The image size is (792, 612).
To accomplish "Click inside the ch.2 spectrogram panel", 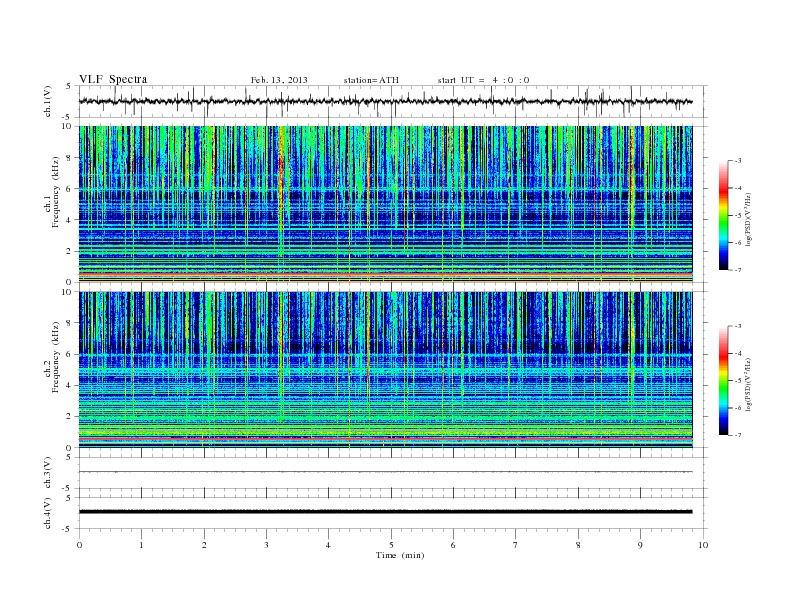I will click(x=385, y=369).
